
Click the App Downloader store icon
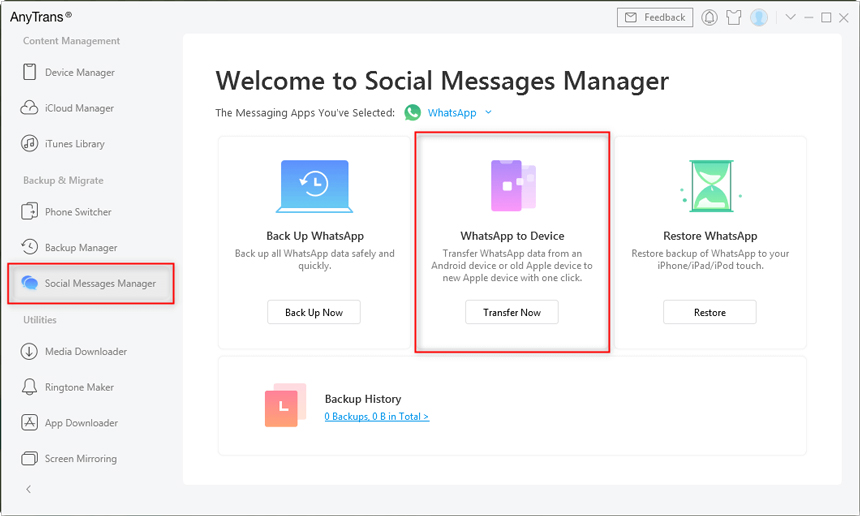[x=29, y=422]
